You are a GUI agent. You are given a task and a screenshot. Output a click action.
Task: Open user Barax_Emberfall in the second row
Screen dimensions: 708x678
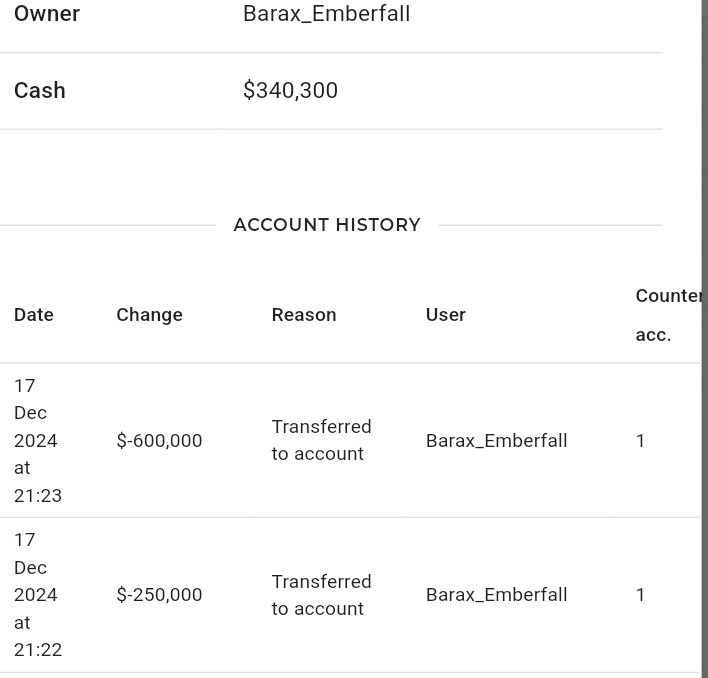497,595
